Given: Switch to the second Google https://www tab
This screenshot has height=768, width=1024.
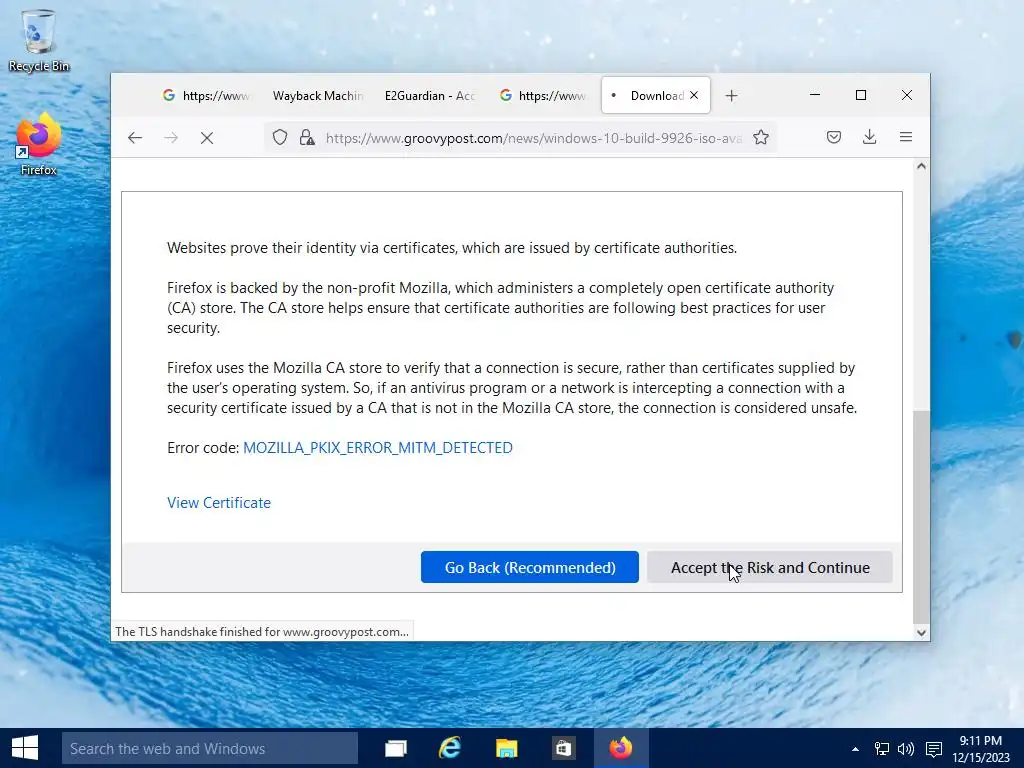Looking at the screenshot, I should pyautogui.click(x=542, y=96).
